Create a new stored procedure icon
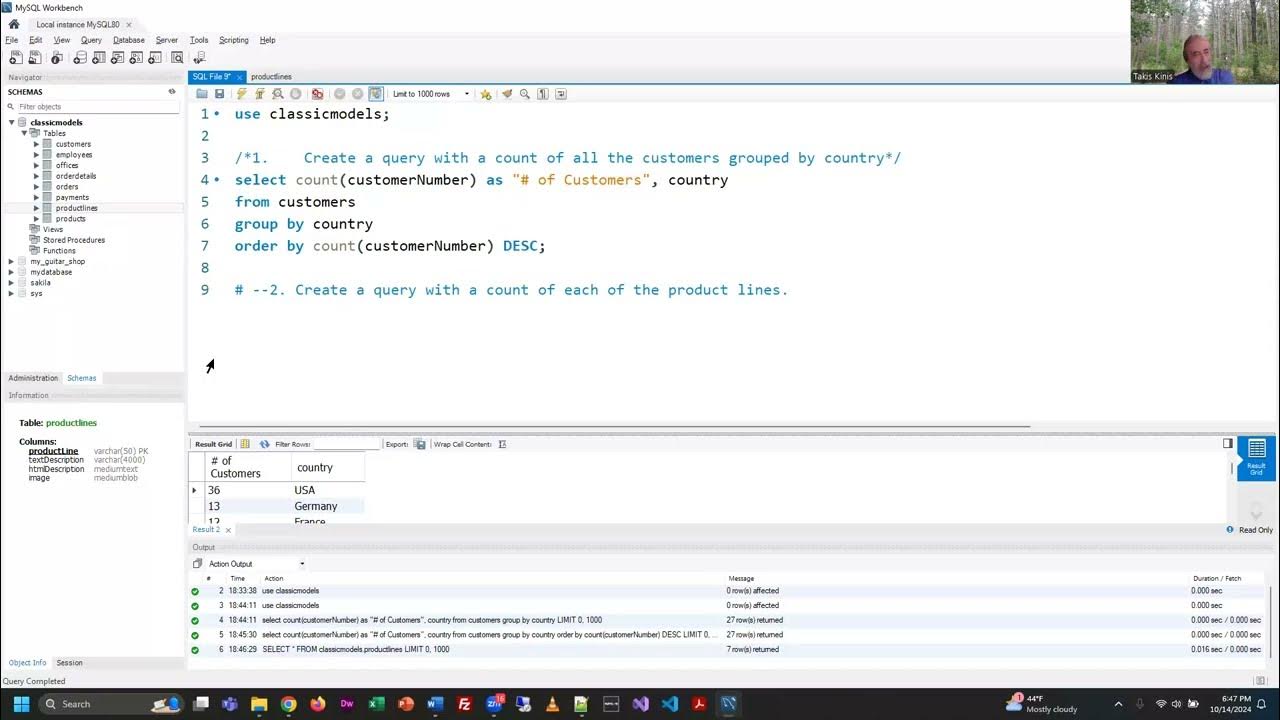 [x=137, y=58]
